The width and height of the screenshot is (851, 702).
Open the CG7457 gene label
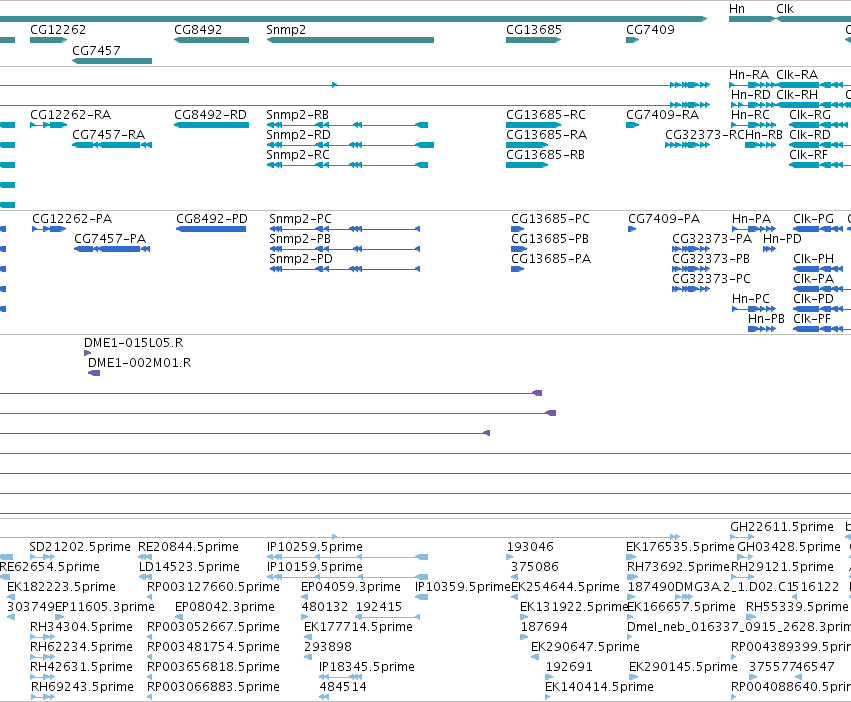click(x=96, y=50)
